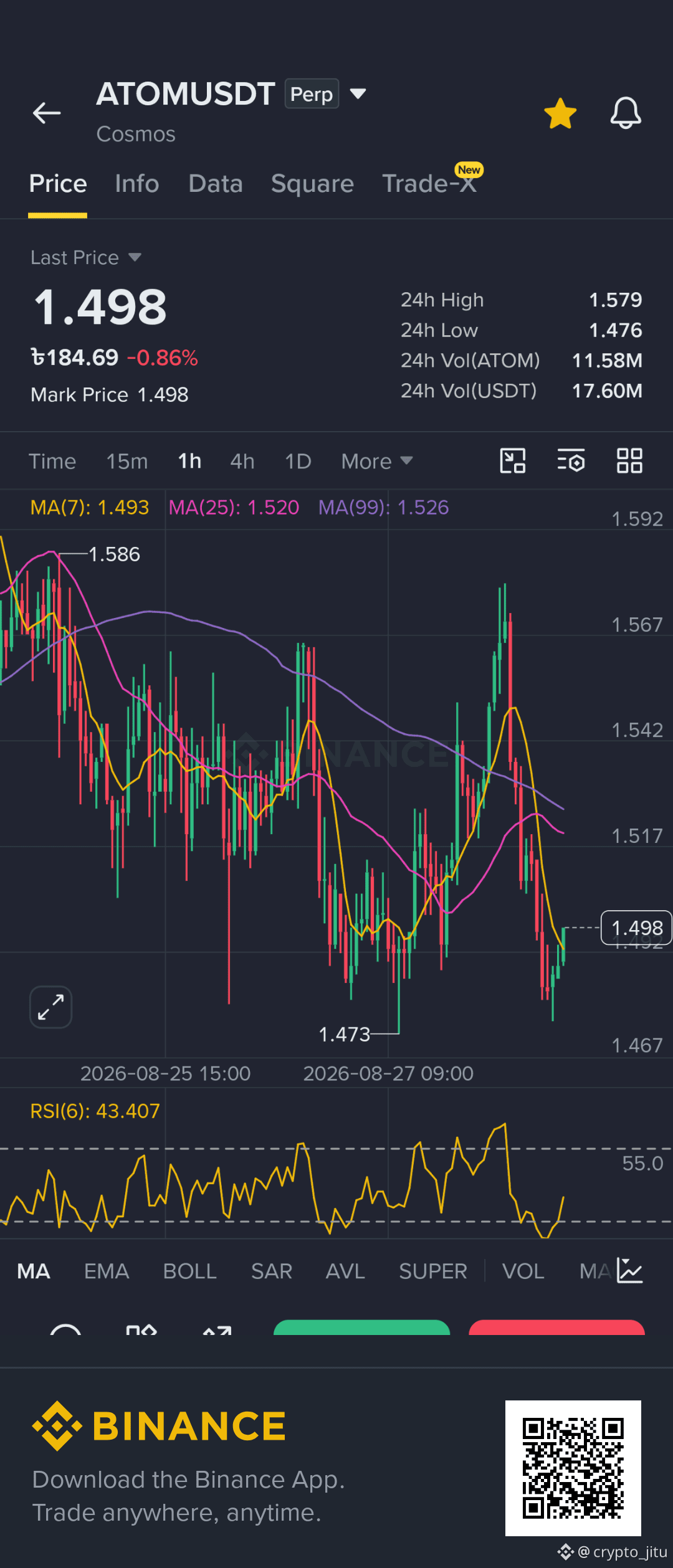673x1568 pixels.
Task: Enable the VOL sub-indicator
Action: pyautogui.click(x=523, y=1271)
